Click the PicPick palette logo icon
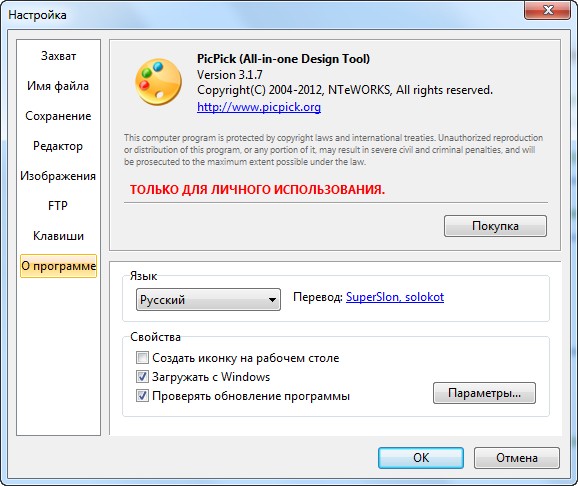The width and height of the screenshot is (578, 486). (x=158, y=82)
